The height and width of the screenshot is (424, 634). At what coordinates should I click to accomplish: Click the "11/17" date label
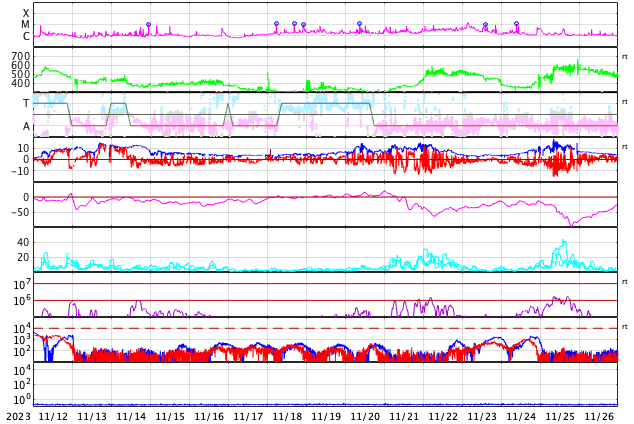pos(248,417)
